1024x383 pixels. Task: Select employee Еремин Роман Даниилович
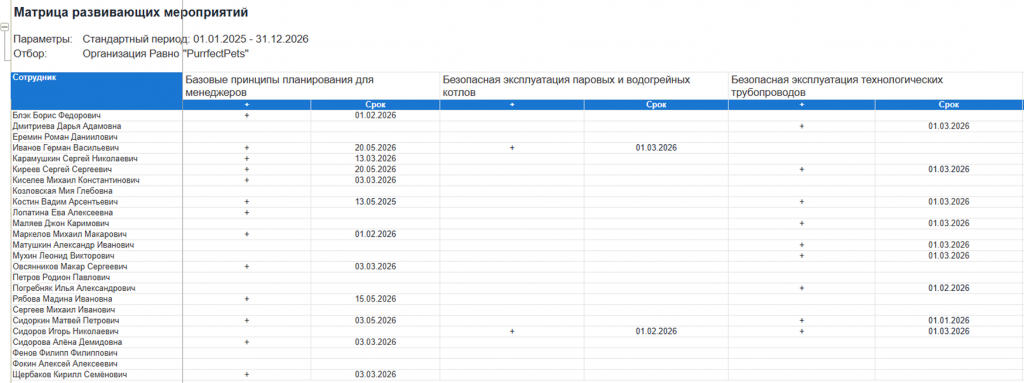tap(65, 137)
